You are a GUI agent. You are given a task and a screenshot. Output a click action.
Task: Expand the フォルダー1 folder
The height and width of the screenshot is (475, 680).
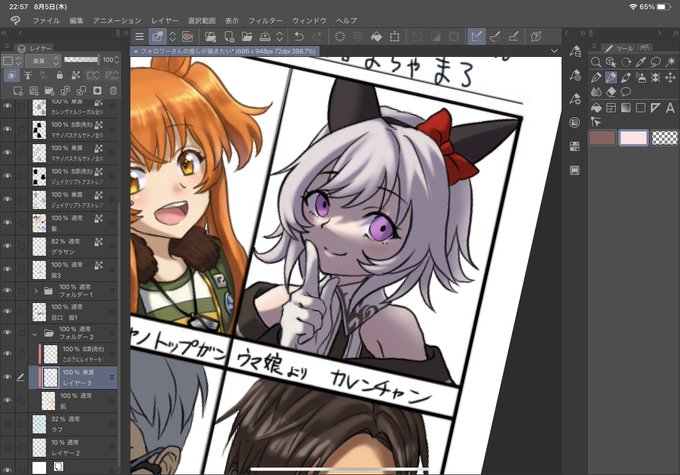pos(36,291)
